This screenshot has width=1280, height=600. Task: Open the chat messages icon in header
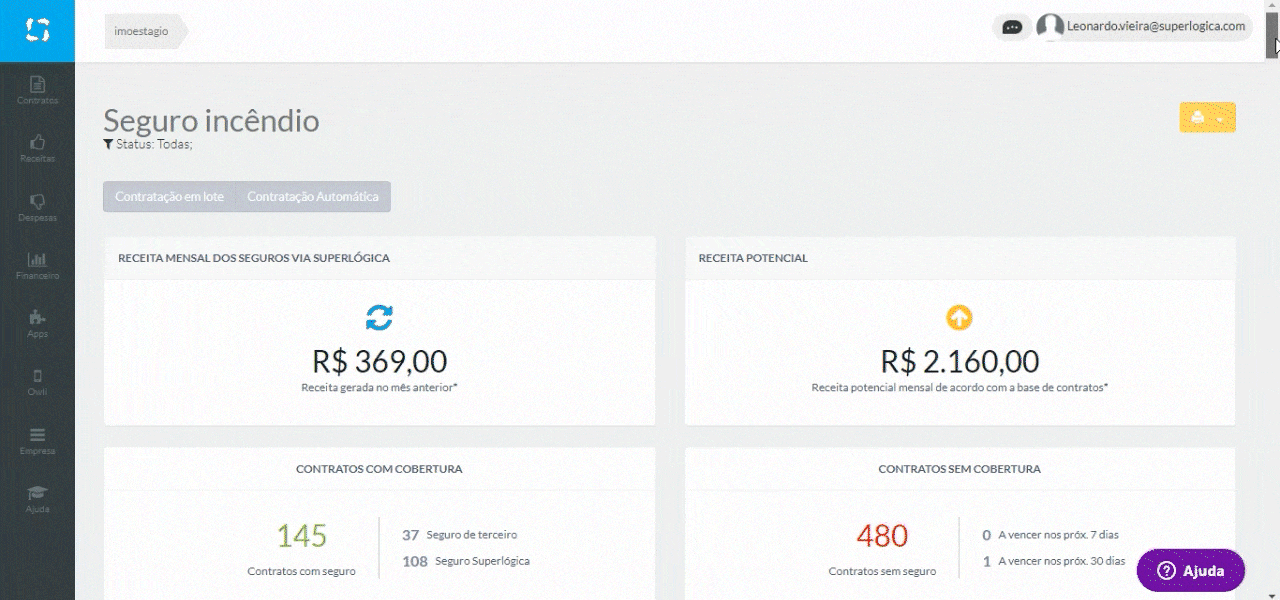coord(1012,27)
